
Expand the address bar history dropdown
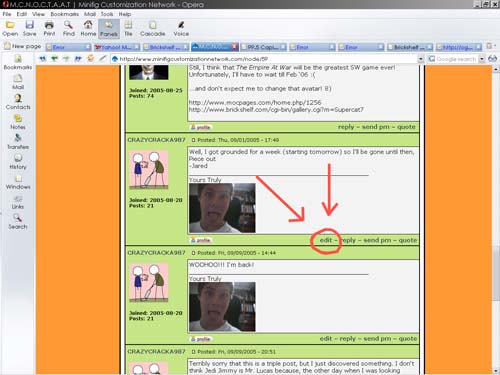pos(421,59)
